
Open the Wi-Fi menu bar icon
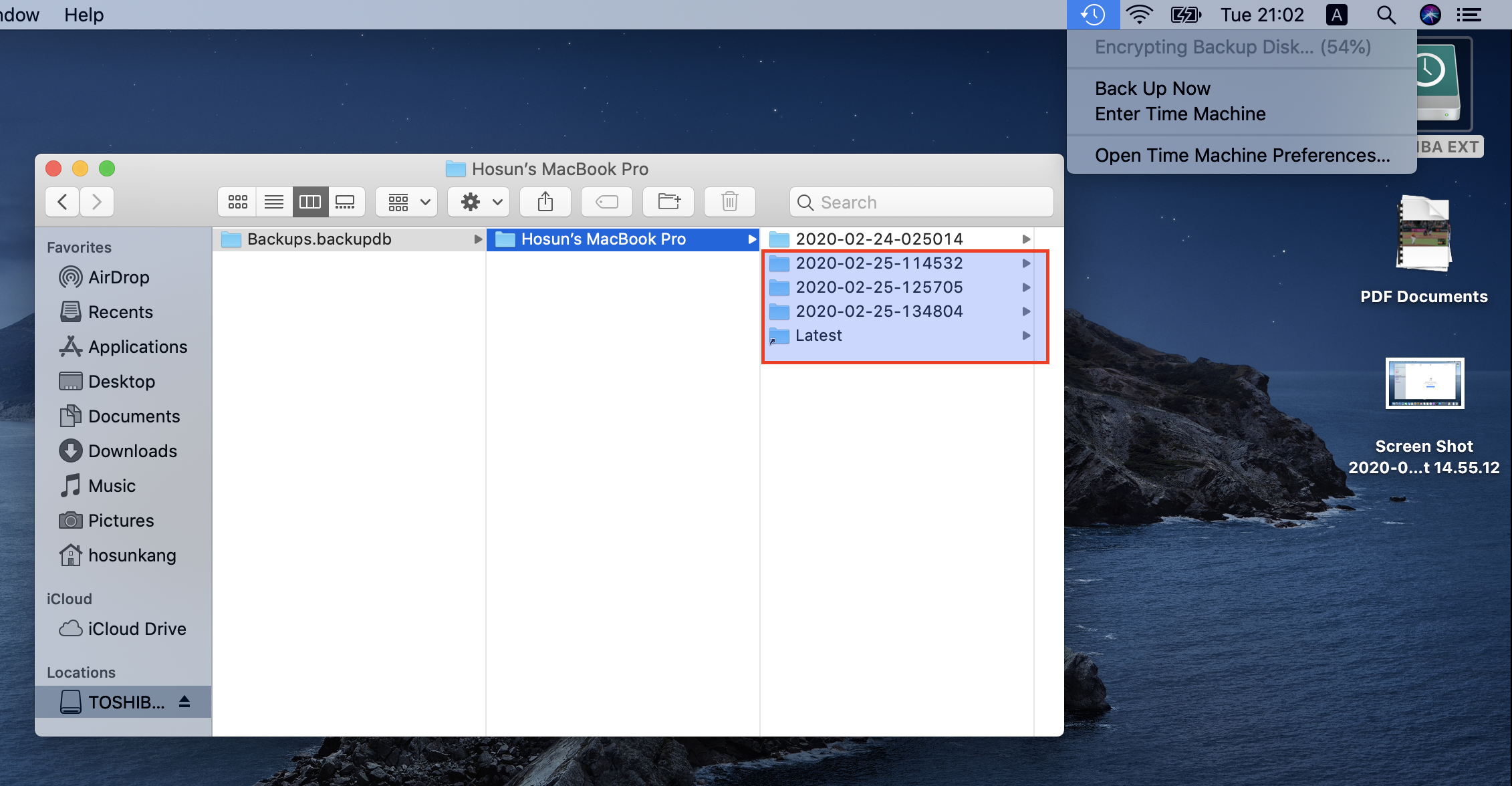point(1139,15)
